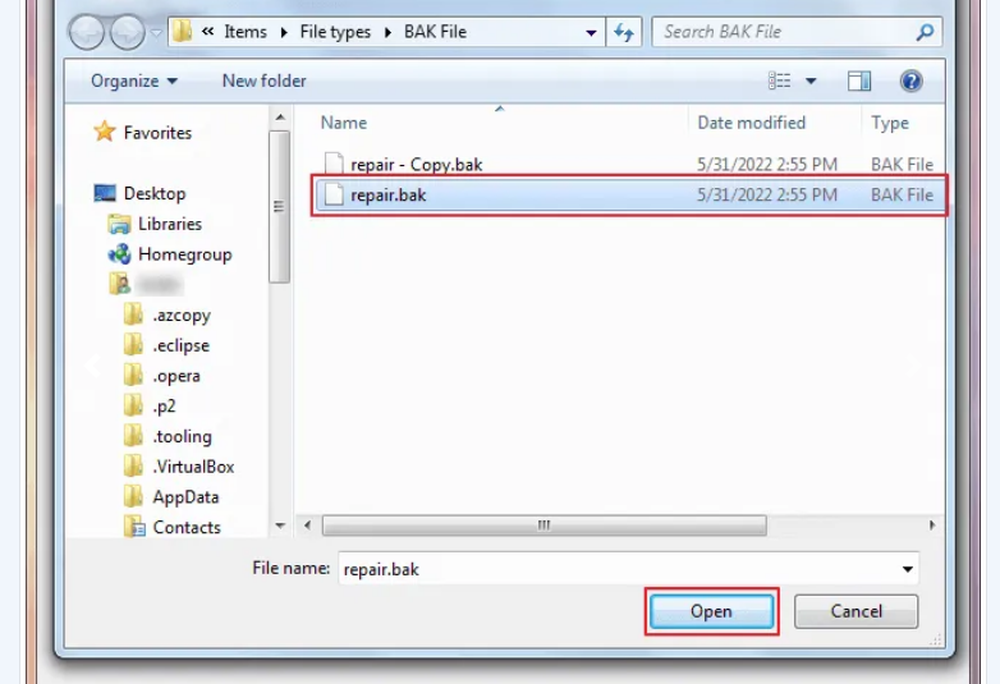This screenshot has height=684, width=1000.
Task: Click the Forward navigation arrow button
Action: 127,32
